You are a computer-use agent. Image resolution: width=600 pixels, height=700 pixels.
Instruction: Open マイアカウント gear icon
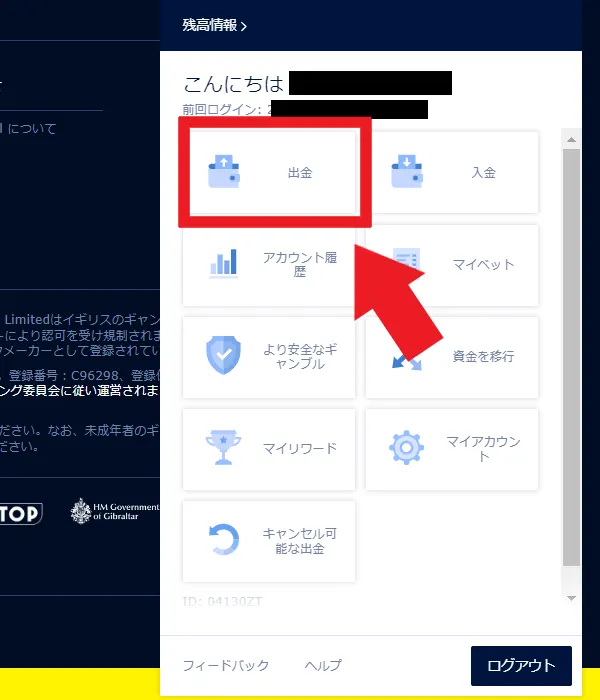(407, 448)
